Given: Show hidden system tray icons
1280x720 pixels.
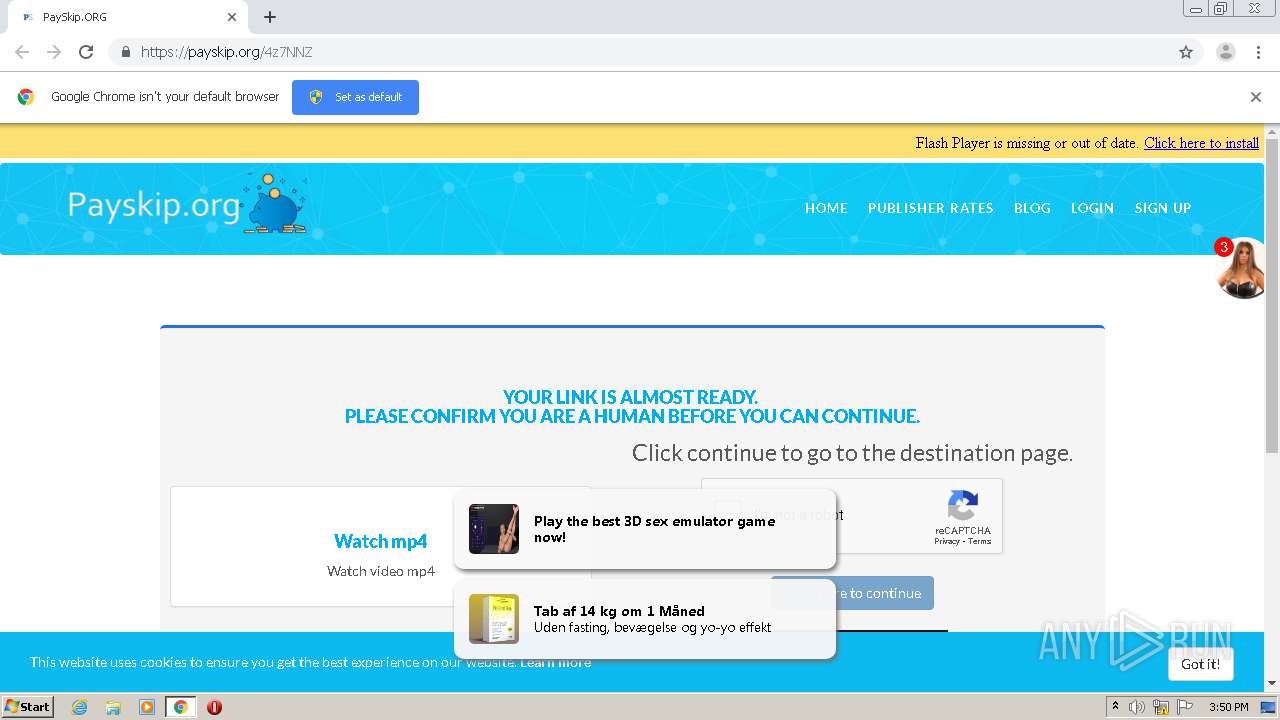Looking at the screenshot, I should pos(1115,707).
